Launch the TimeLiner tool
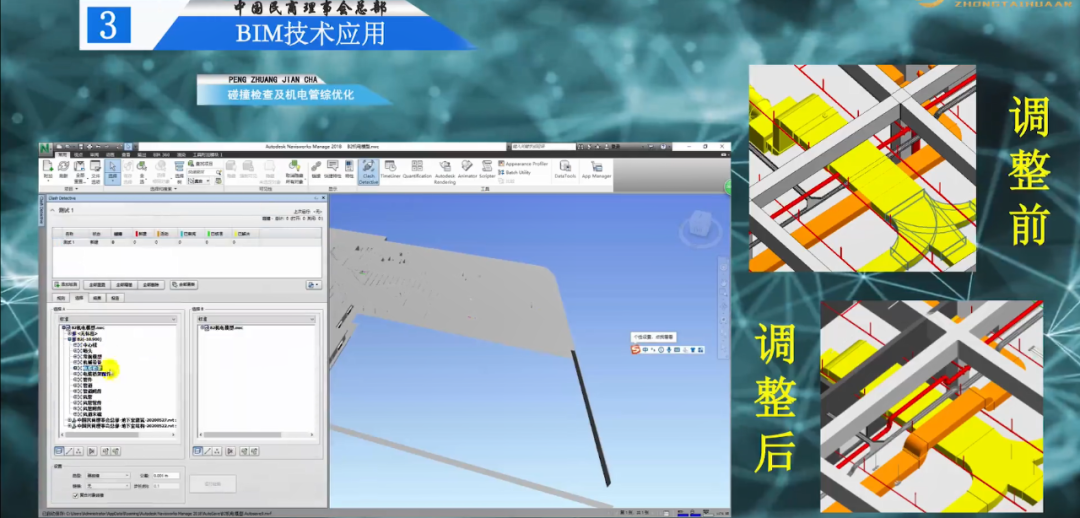Image resolution: width=1080 pixels, height=518 pixels. coord(391,169)
